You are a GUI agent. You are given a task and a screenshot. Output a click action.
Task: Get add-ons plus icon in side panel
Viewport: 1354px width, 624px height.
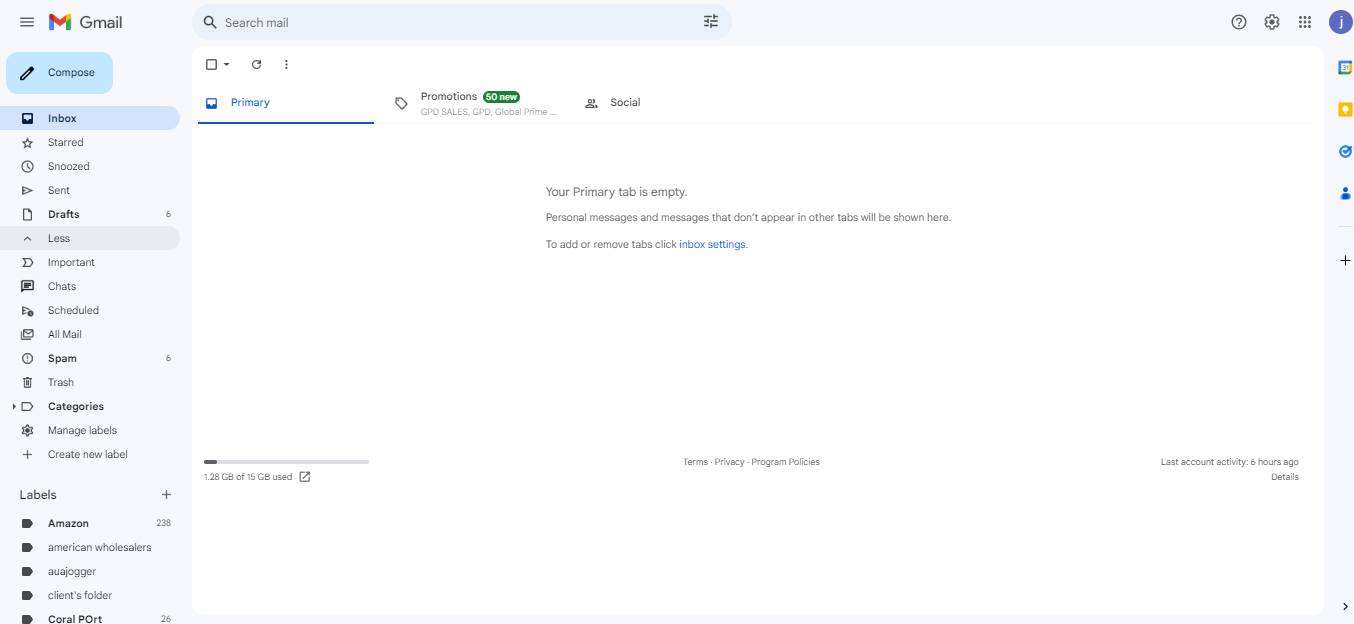coord(1345,260)
